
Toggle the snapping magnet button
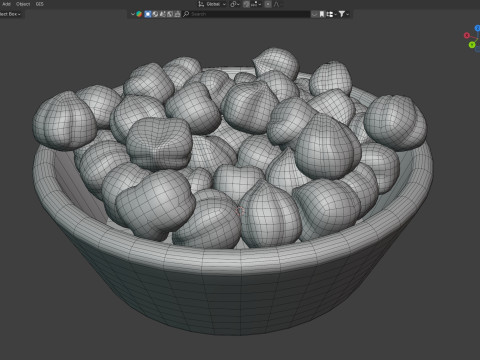[x=246, y=4]
